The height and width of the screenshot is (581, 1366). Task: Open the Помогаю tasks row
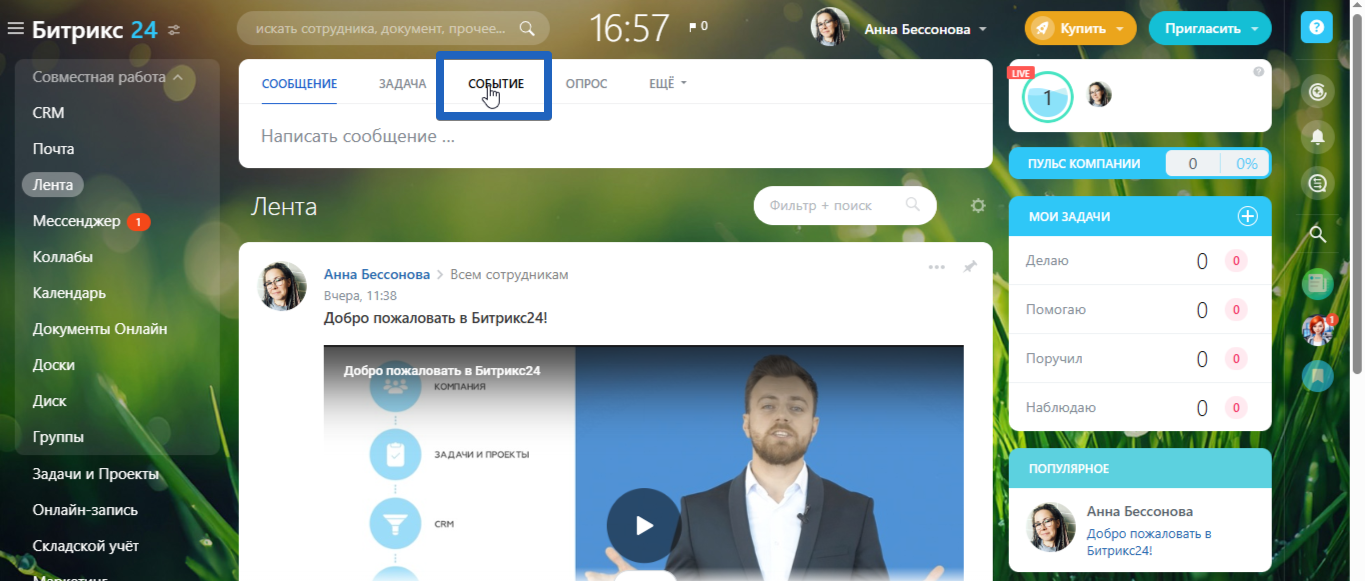(1140, 310)
